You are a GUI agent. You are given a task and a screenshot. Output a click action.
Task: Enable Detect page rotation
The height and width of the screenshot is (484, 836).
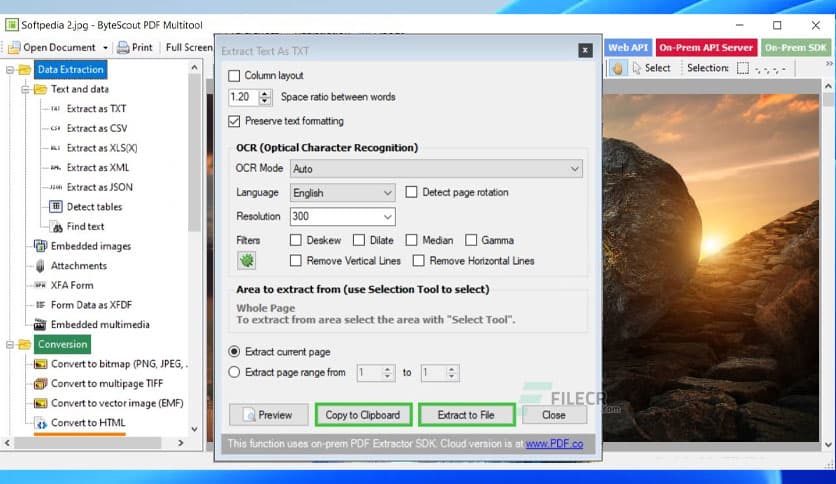pos(411,192)
